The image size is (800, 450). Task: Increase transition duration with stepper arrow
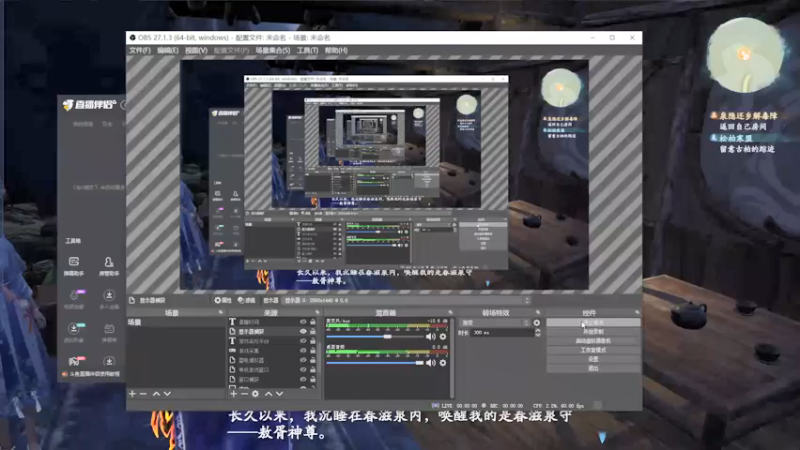click(x=537, y=330)
